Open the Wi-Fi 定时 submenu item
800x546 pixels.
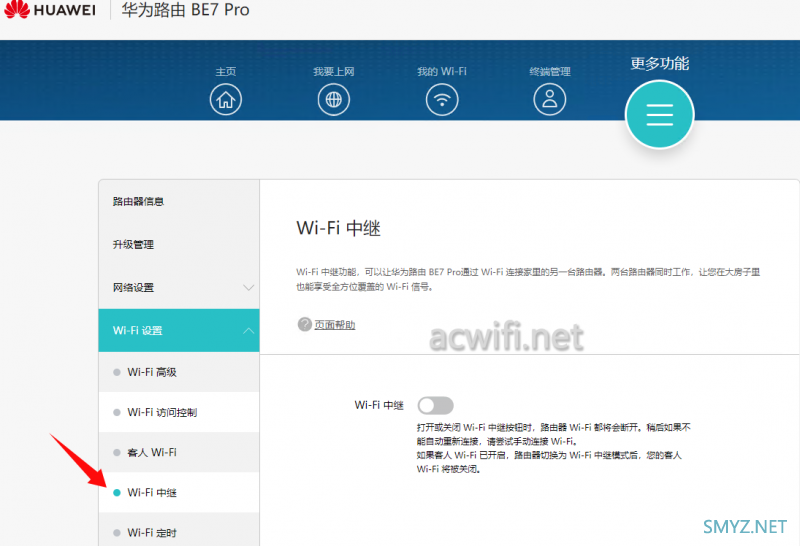(x=179, y=531)
